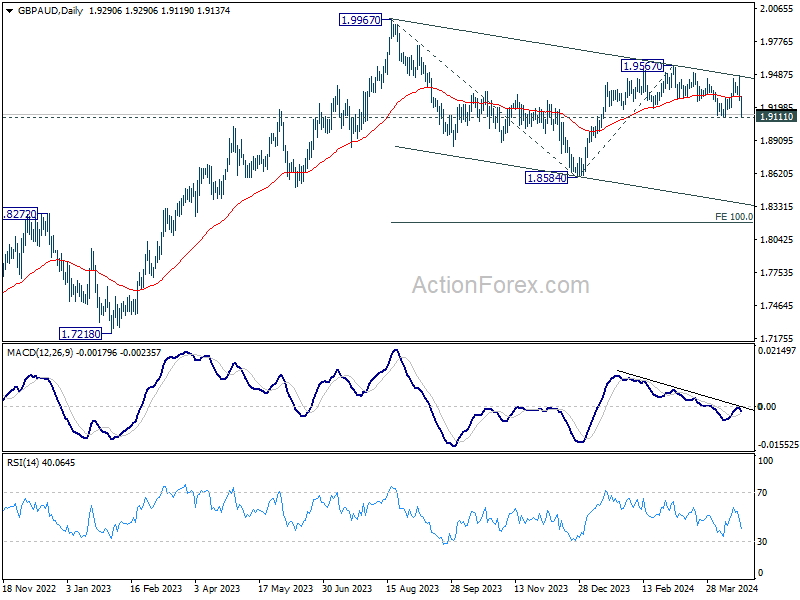This screenshot has height=600, width=800.
Task: Click the 28 Dec 2023 date label
Action: point(605,589)
